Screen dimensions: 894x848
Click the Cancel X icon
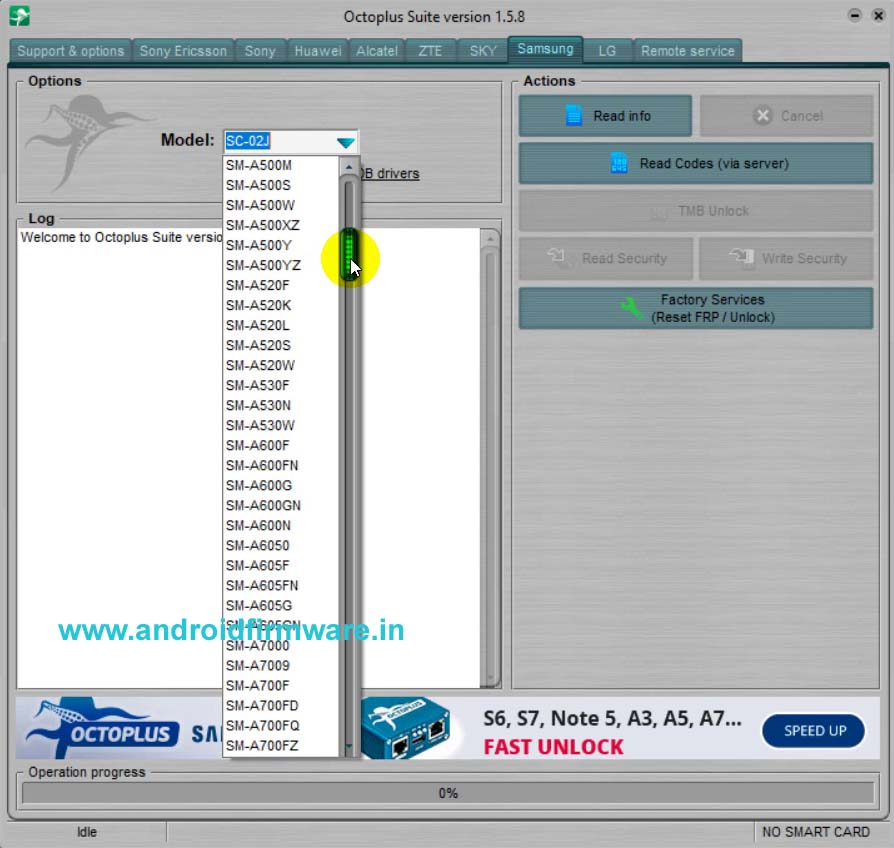point(762,116)
